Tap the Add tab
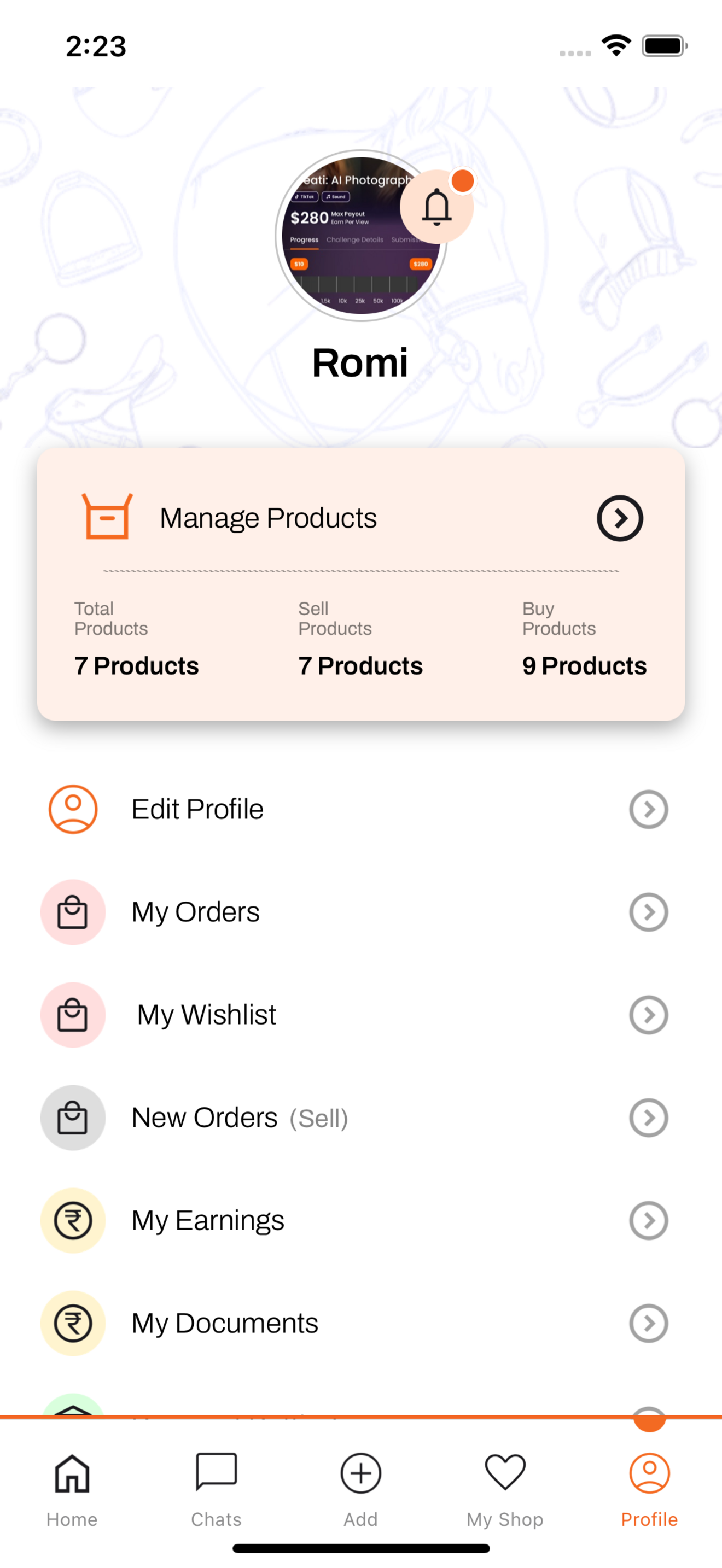The height and width of the screenshot is (1568, 722). click(361, 1490)
